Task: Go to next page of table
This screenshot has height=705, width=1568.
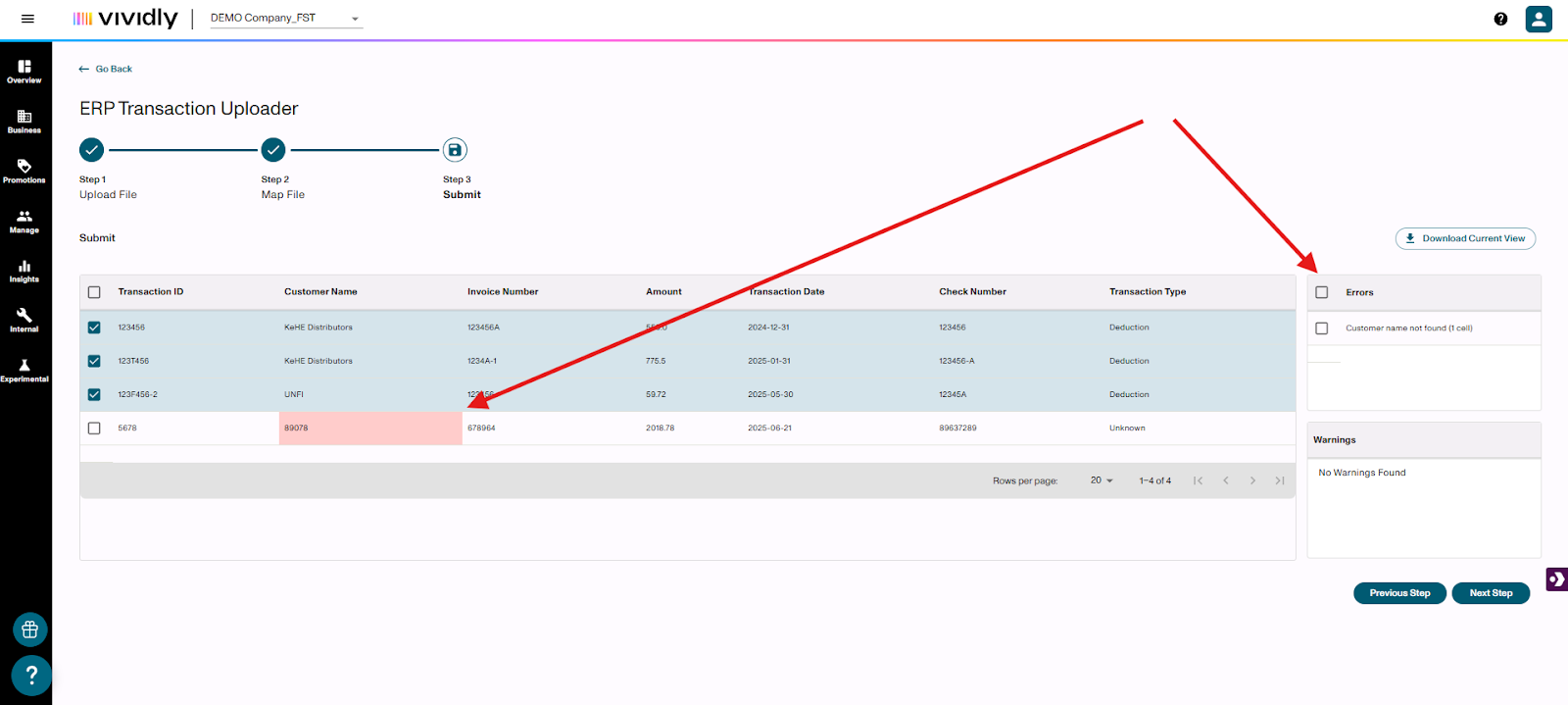Action: coord(1252,480)
